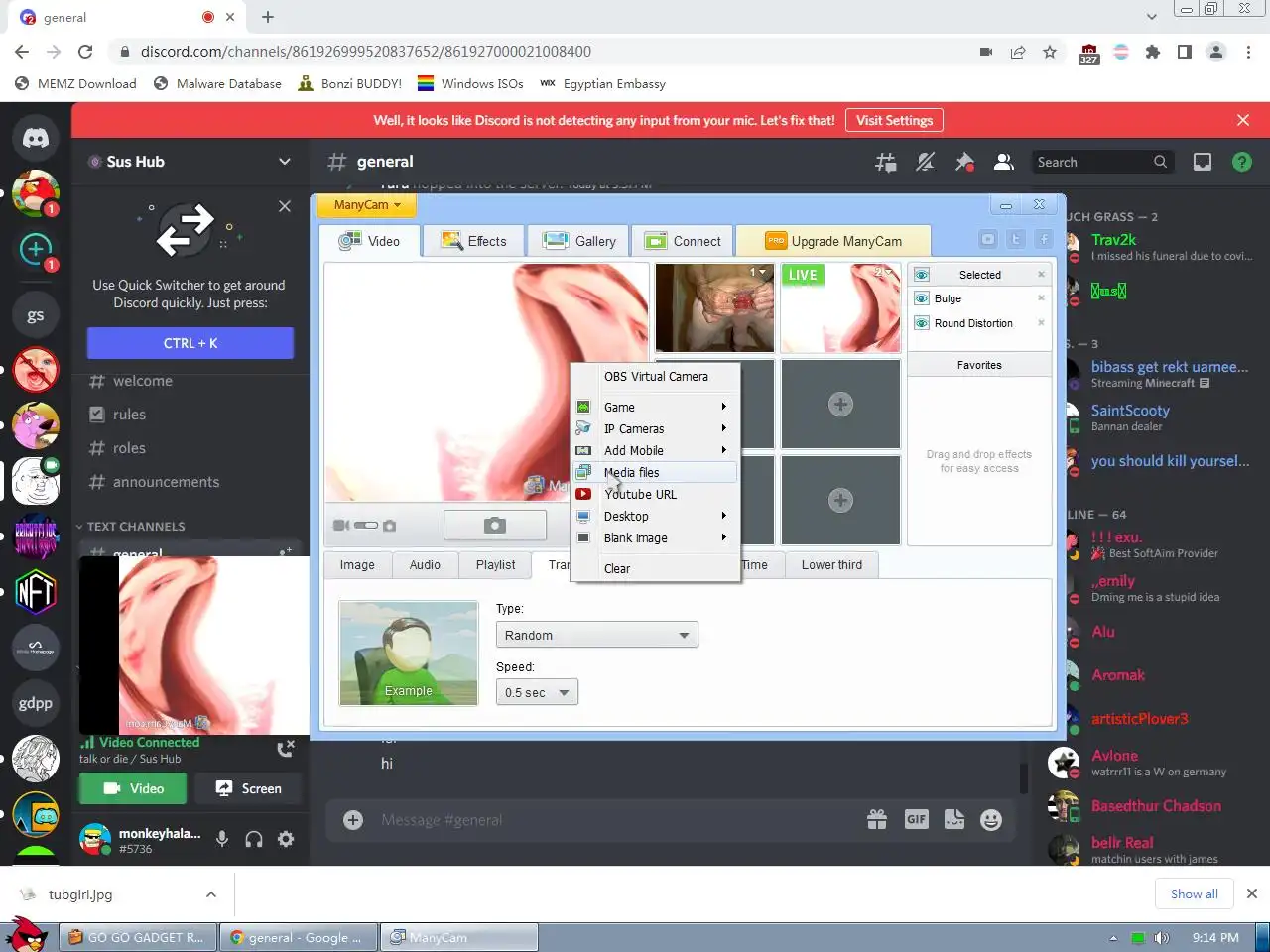Image resolution: width=1270 pixels, height=952 pixels.
Task: Disconnect from voice channel icon
Action: tap(286, 749)
